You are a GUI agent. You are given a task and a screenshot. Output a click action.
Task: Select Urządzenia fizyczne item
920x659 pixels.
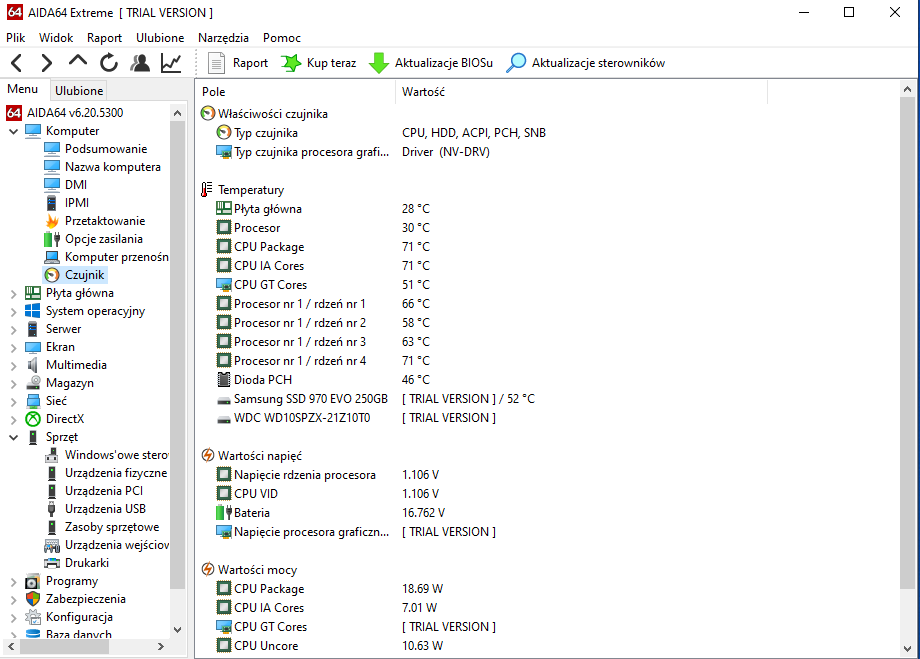tap(116, 473)
